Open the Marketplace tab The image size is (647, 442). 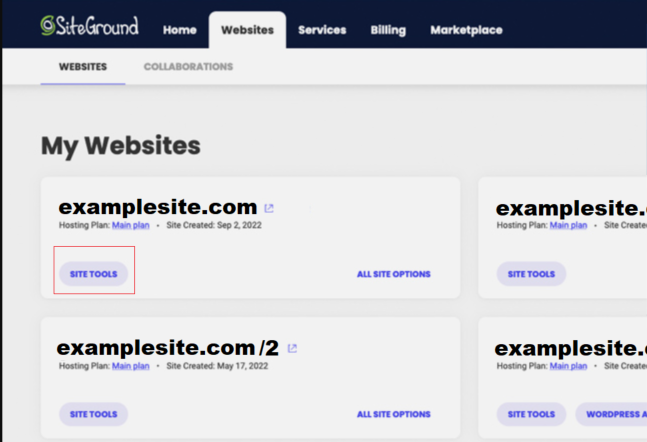tap(466, 30)
